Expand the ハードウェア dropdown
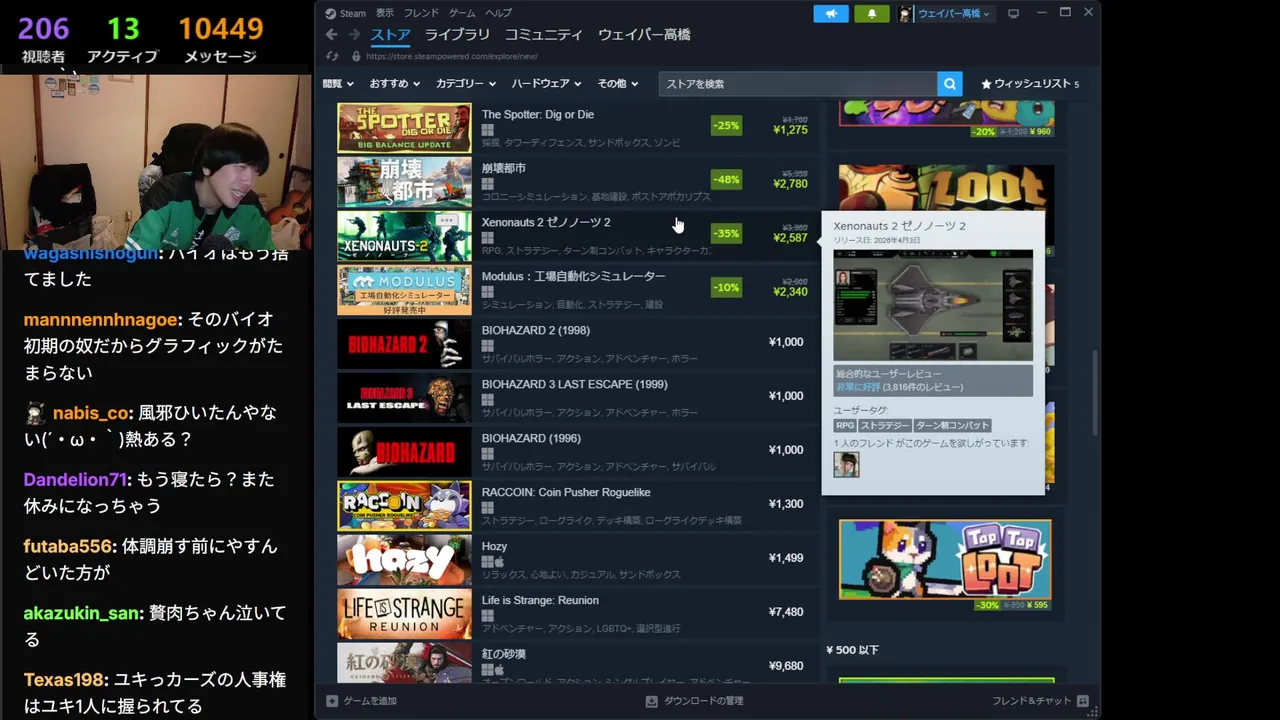This screenshot has height=720, width=1280. [x=546, y=84]
